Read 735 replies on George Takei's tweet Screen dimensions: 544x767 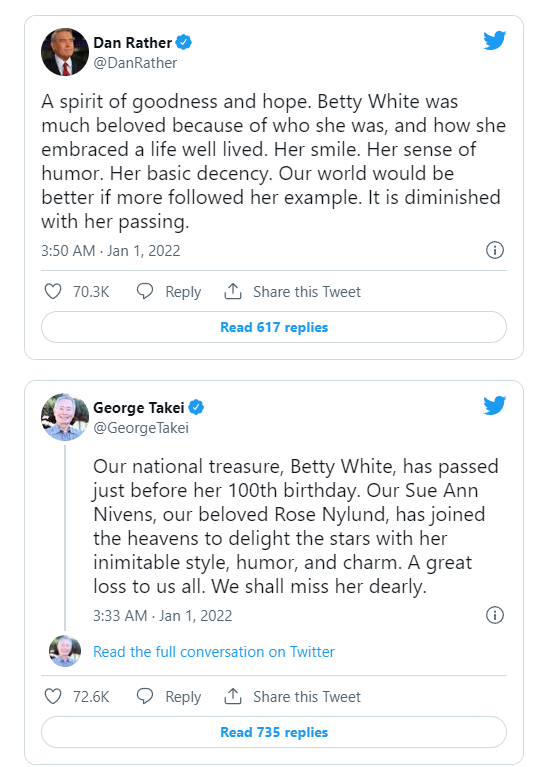pyautogui.click(x=274, y=732)
